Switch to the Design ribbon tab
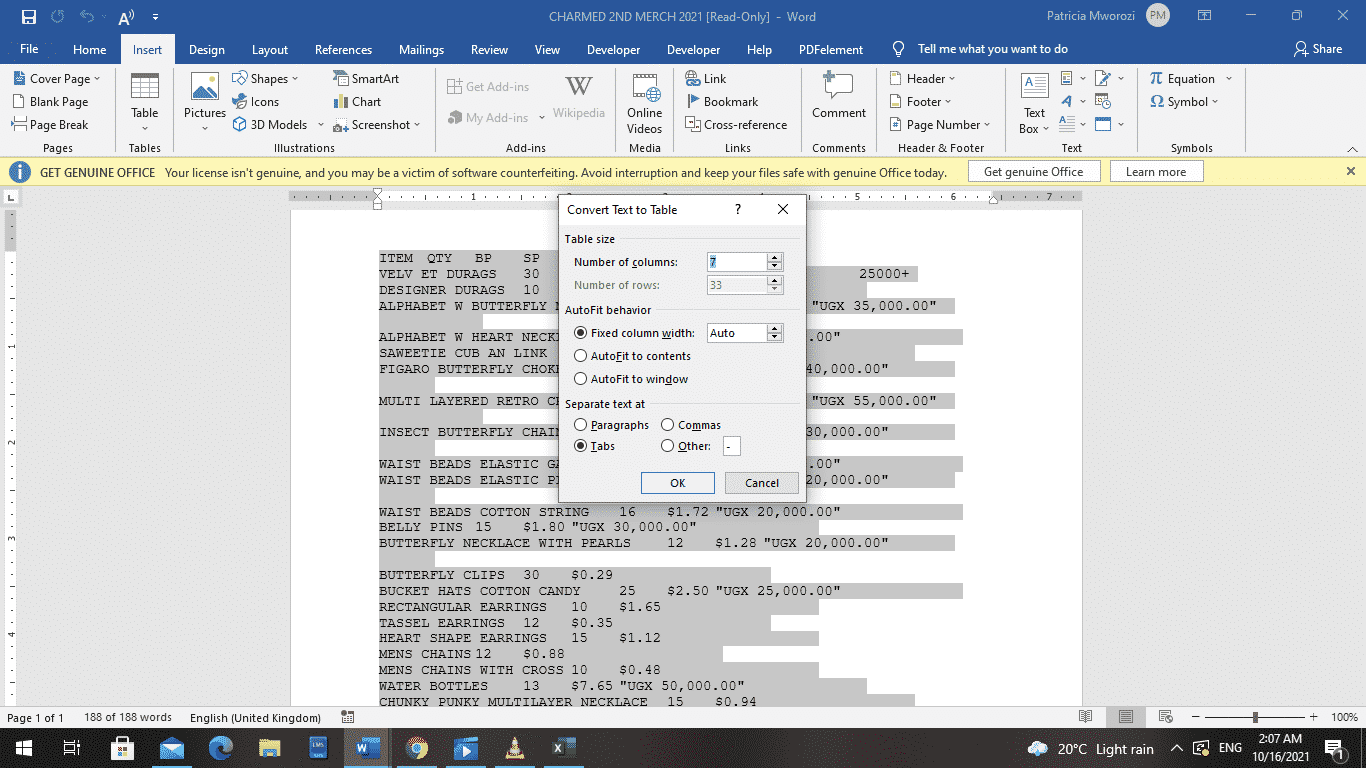 [x=206, y=48]
